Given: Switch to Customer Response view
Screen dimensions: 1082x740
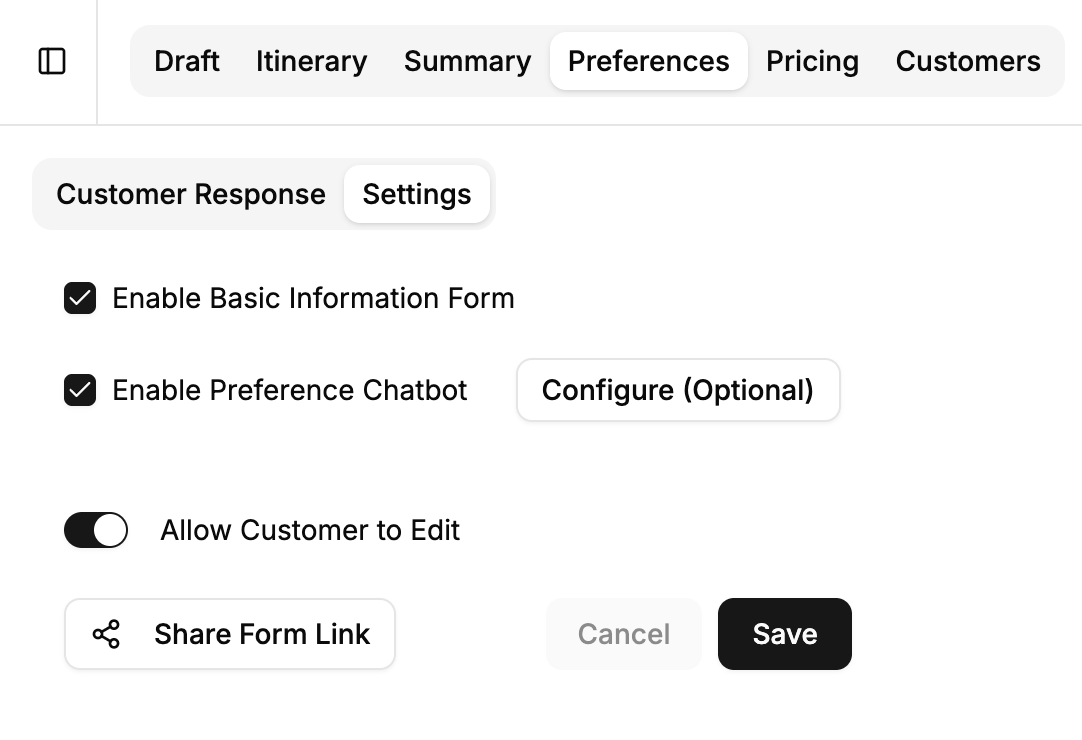Looking at the screenshot, I should [191, 194].
